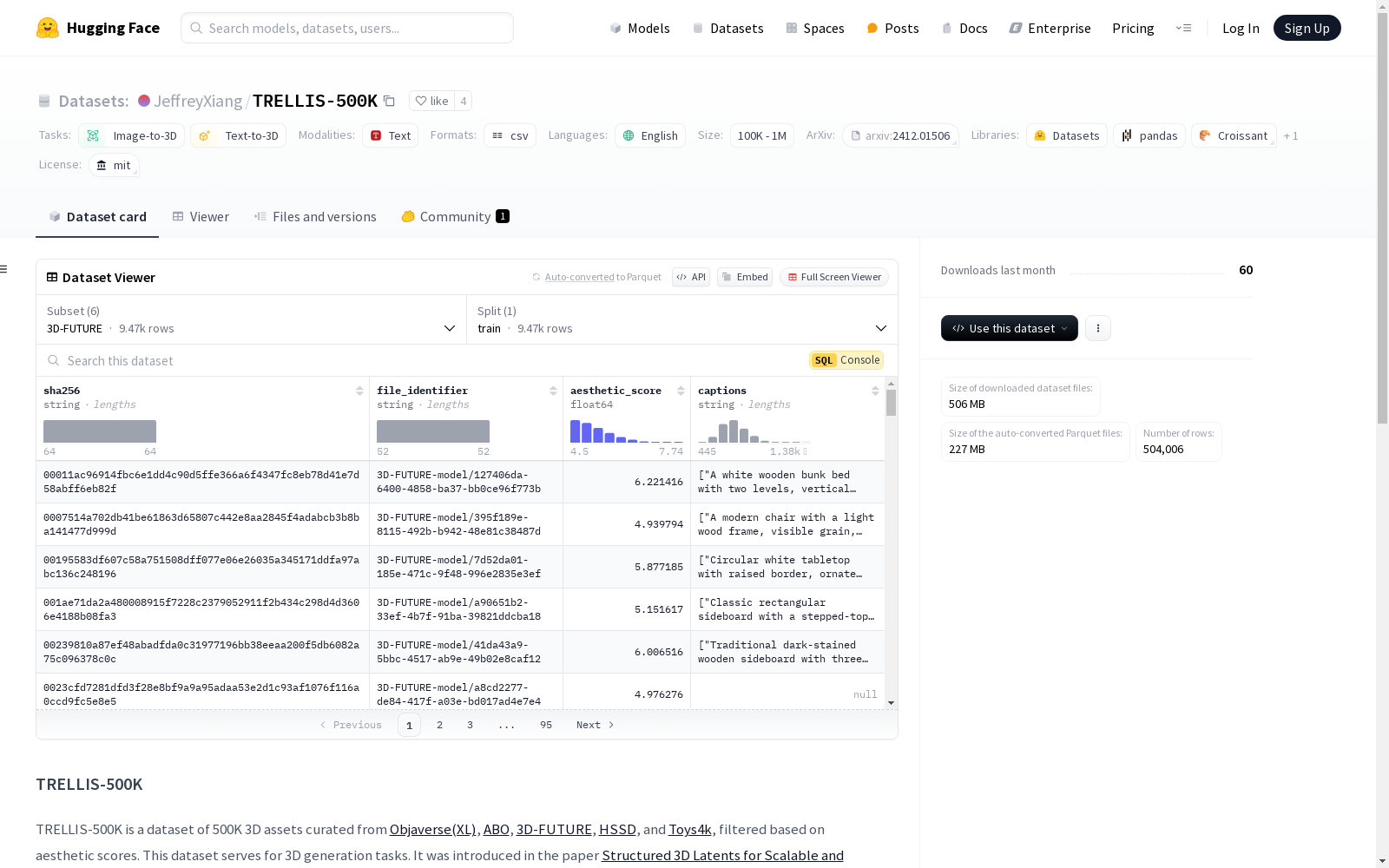The image size is (1389, 868).
Task: Go to Spaces in the top navigation
Action: point(815,28)
